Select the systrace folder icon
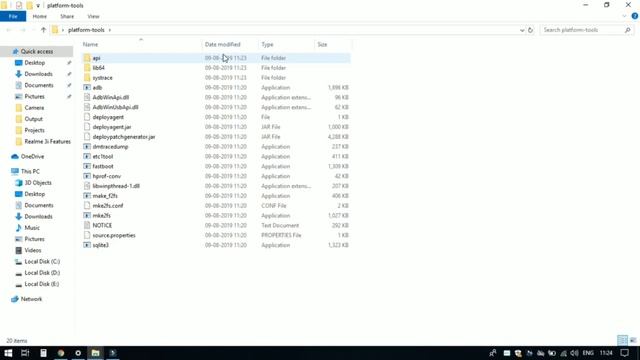640x360 pixels. click(x=87, y=78)
